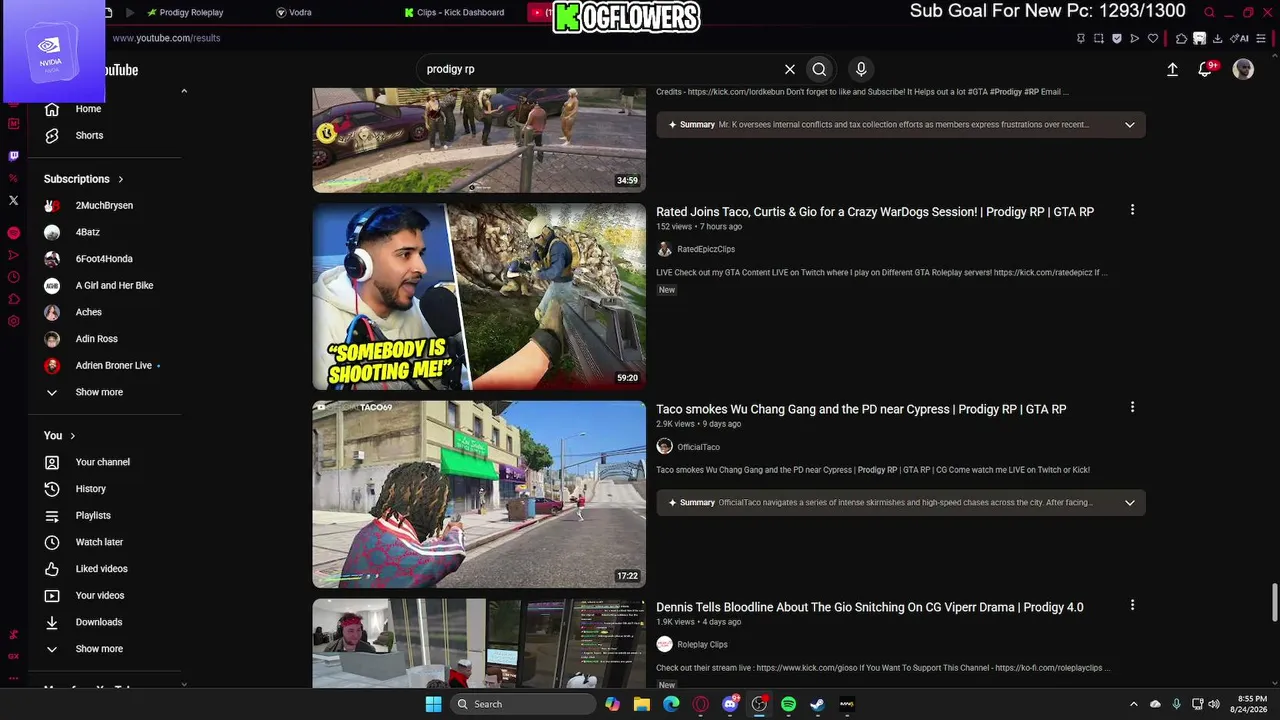This screenshot has width=1280, height=720.
Task: Open File Explorer from the taskbar
Action: [x=642, y=704]
